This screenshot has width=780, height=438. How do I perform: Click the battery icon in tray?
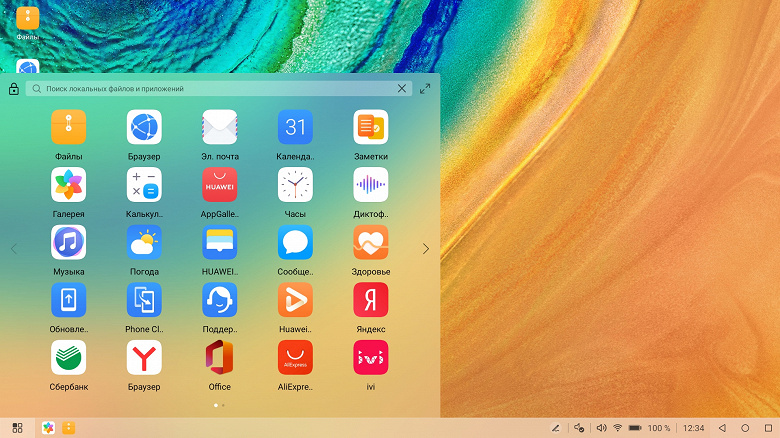click(x=635, y=428)
